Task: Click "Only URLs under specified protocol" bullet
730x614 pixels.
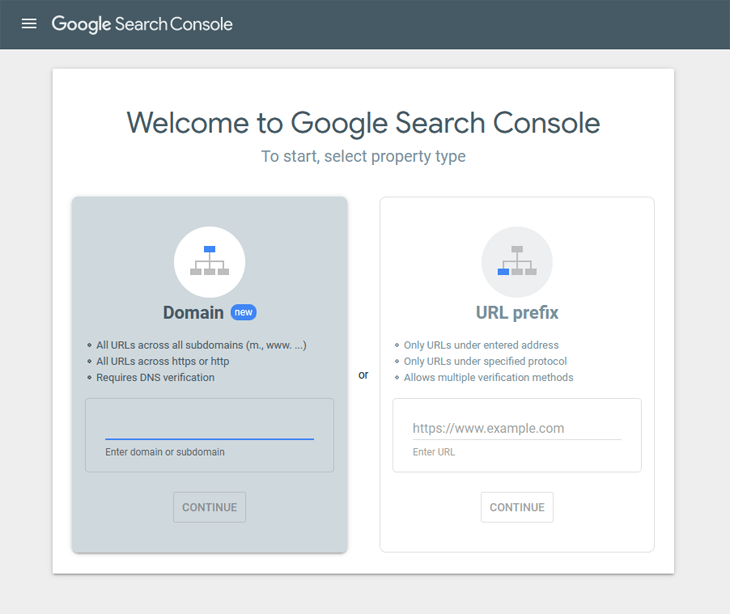Action: pyautogui.click(x=485, y=361)
